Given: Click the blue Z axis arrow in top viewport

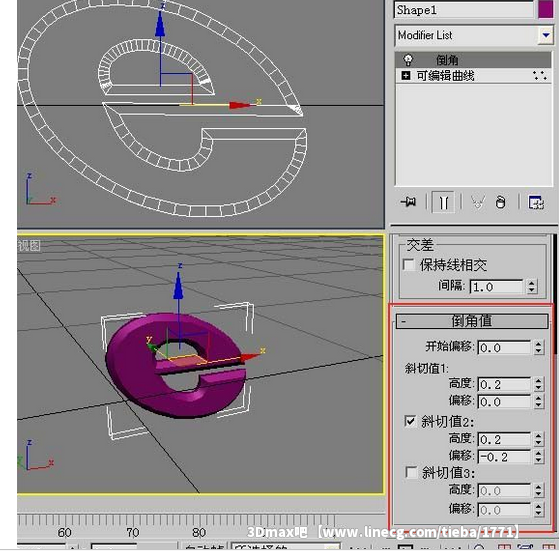Looking at the screenshot, I should pyautogui.click(x=160, y=25).
